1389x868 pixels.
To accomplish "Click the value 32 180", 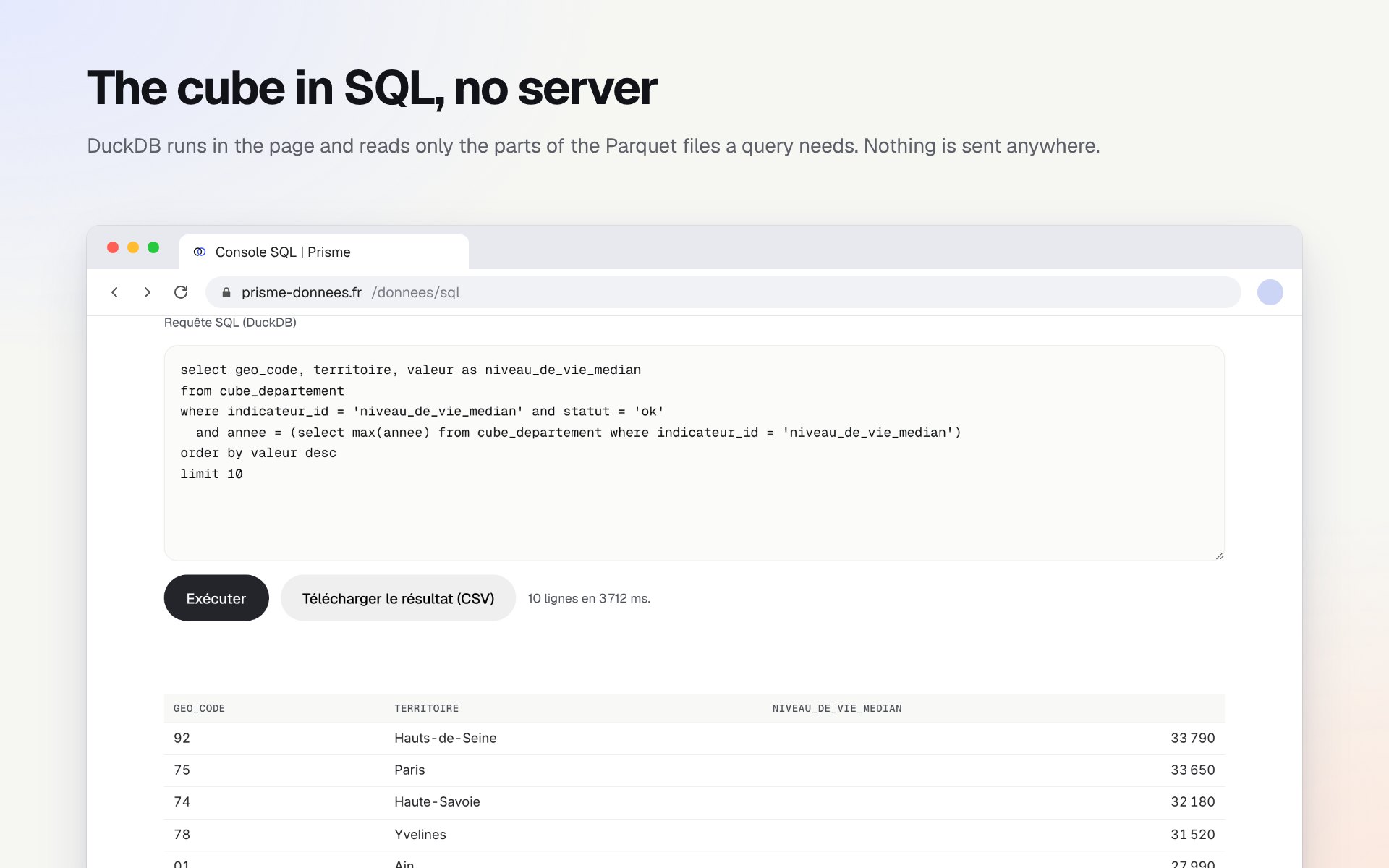I will pyautogui.click(x=1192, y=801).
